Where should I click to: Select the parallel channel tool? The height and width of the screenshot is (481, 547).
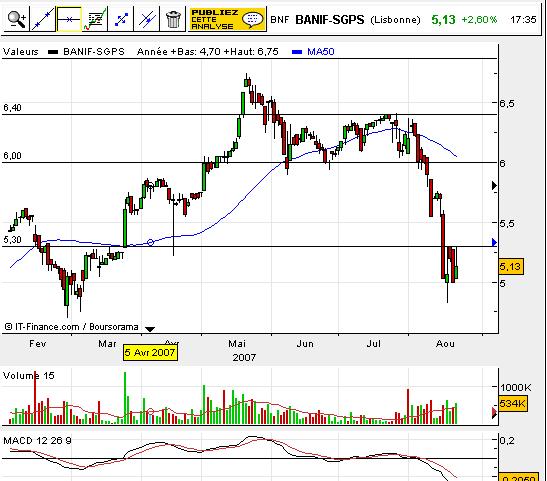pyautogui.click(x=147, y=19)
